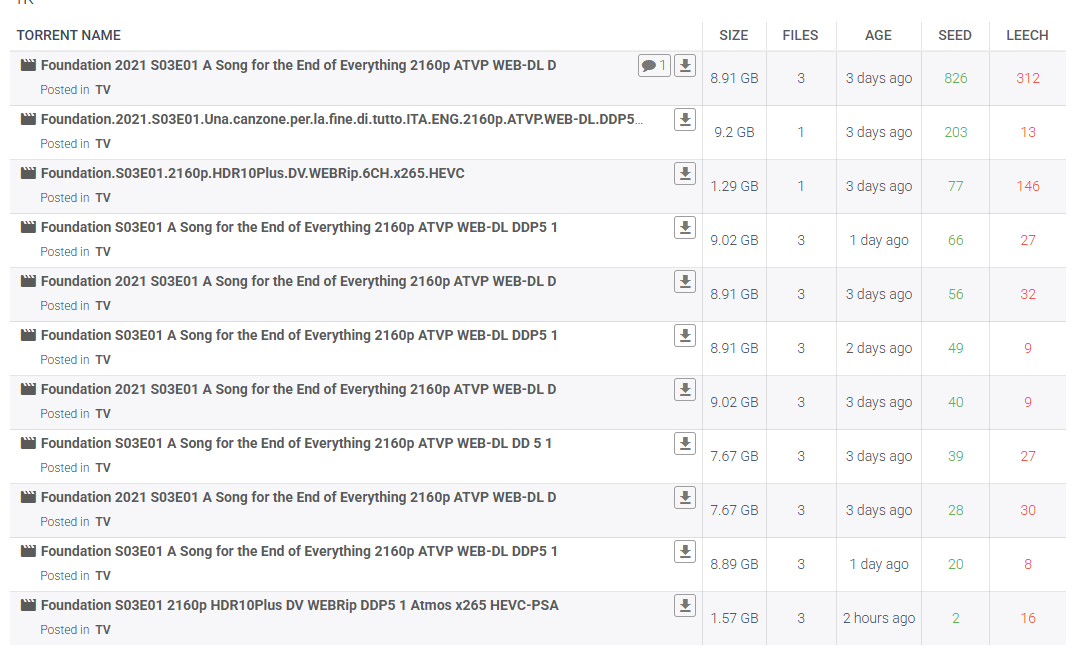Open the HEVC-PSA Atmos x265 torrent title
1075x652 pixels.
pyautogui.click(x=300, y=605)
